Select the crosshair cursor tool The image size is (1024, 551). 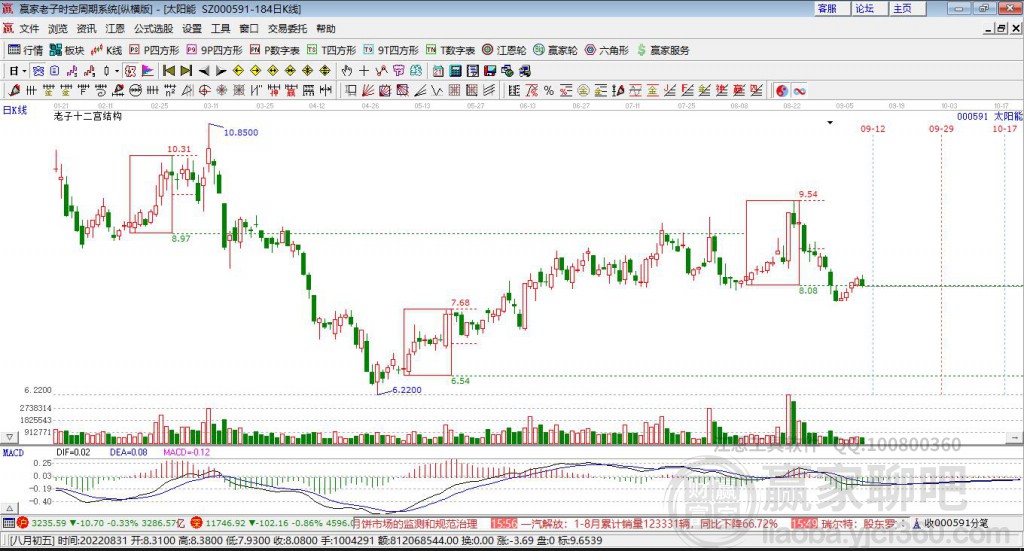click(x=364, y=71)
